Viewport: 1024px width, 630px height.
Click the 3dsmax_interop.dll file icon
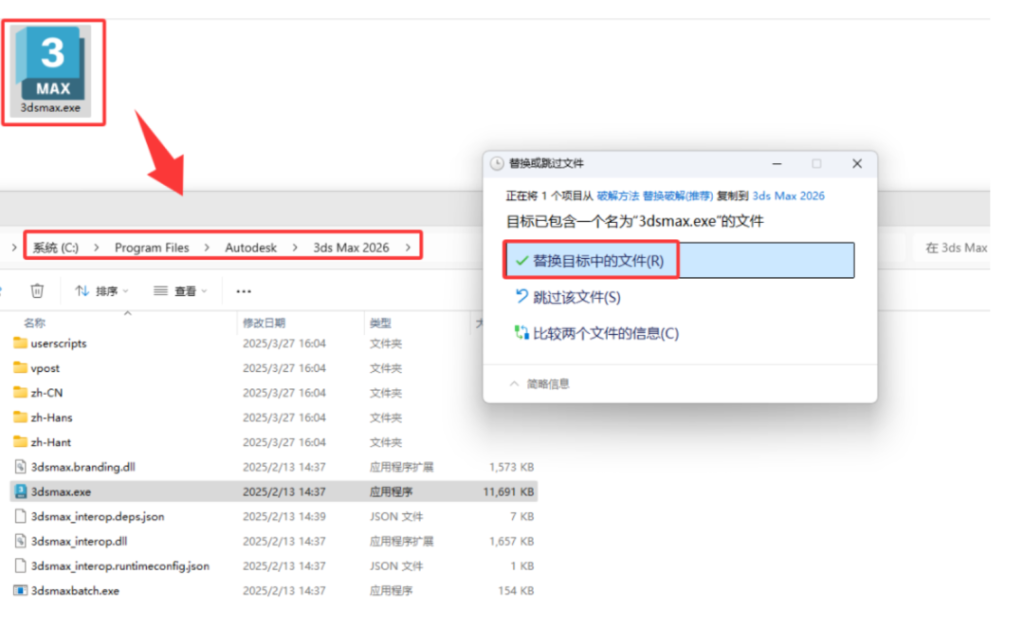(20, 541)
